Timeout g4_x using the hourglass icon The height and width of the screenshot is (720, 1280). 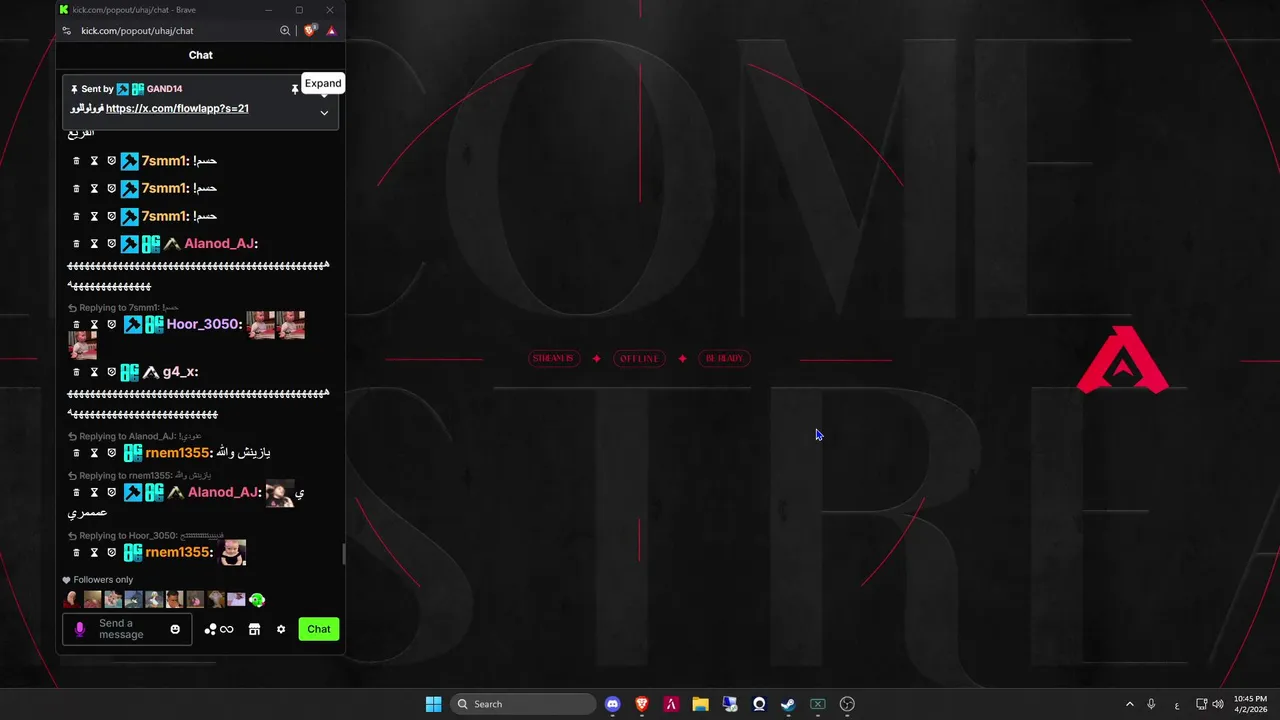(x=94, y=372)
